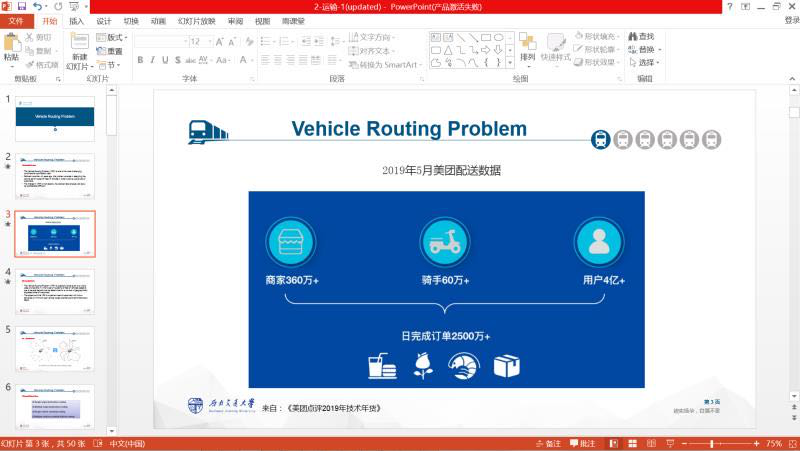
Task: Switch to reading view
Action: [651, 443]
